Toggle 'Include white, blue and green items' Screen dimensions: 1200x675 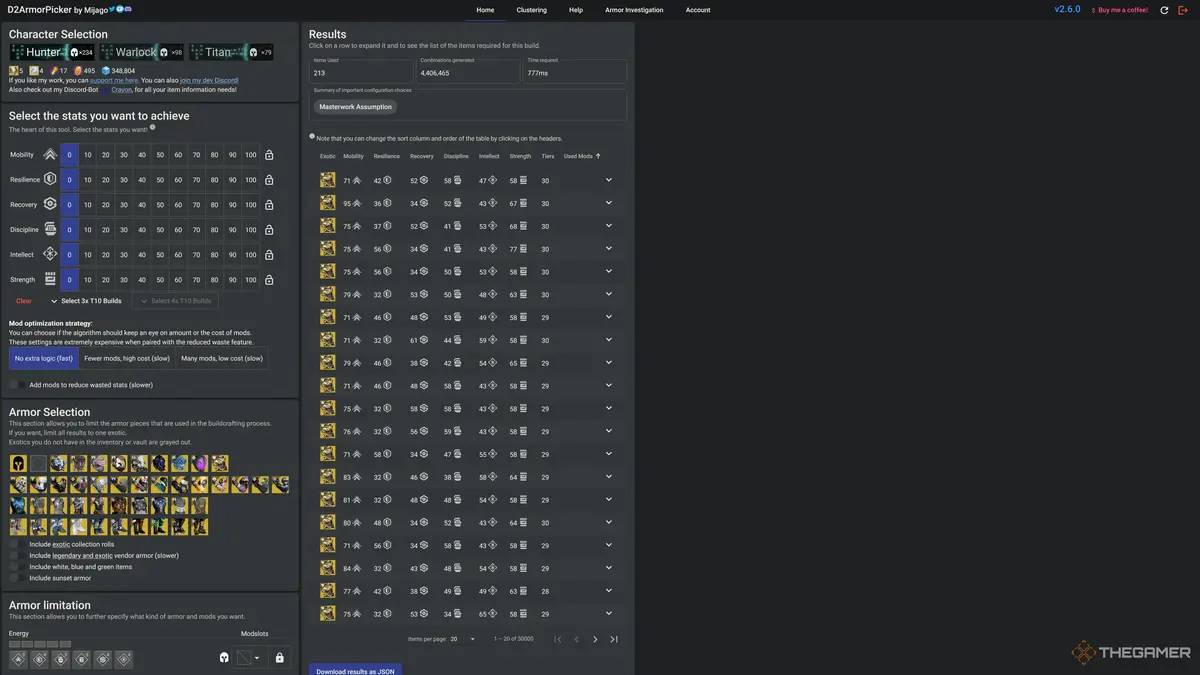click(18, 567)
